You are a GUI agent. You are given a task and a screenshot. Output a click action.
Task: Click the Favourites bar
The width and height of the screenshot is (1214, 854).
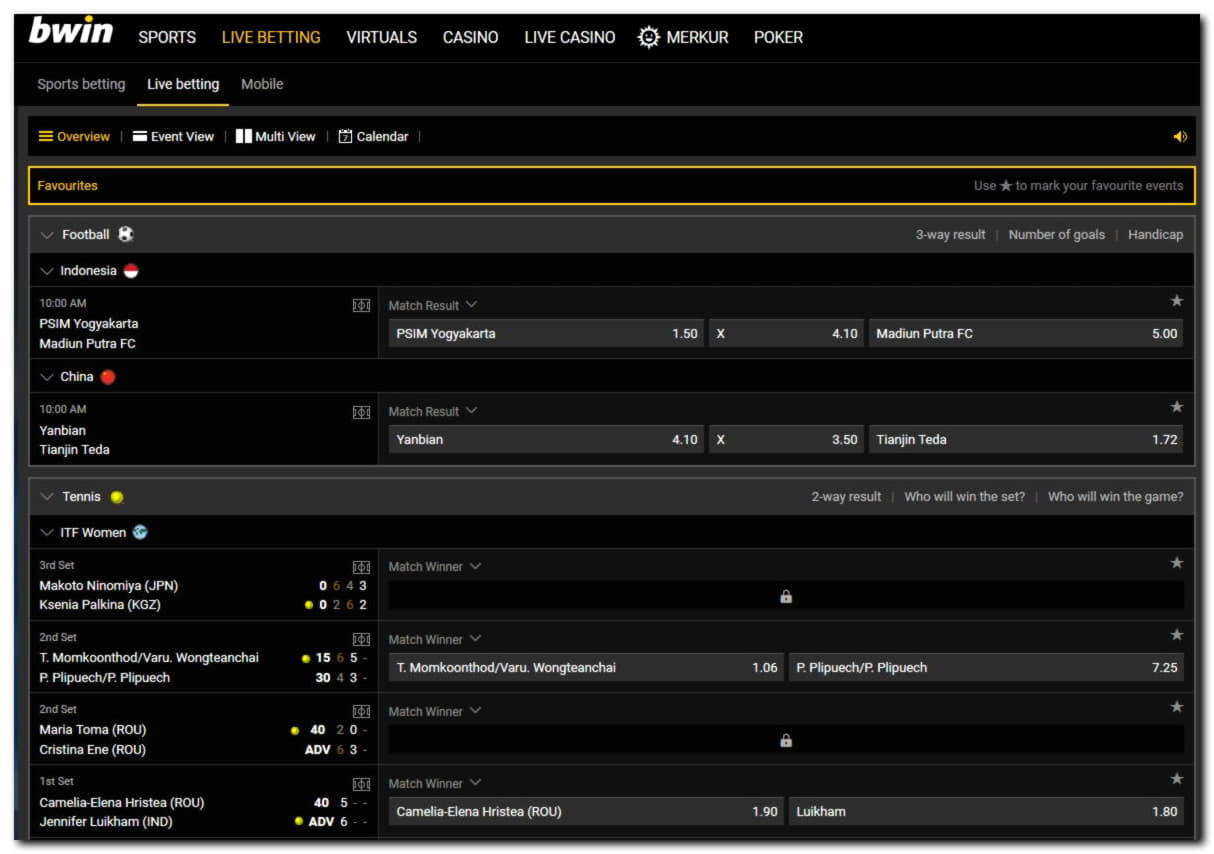click(611, 185)
